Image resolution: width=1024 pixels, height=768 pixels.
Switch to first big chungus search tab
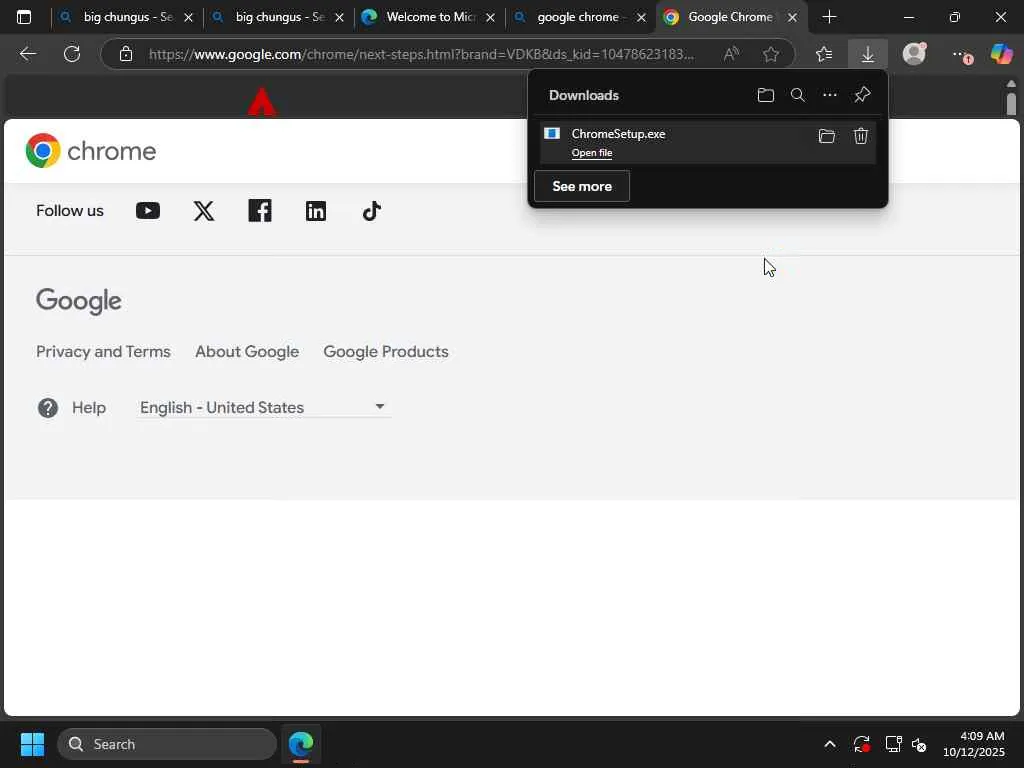pyautogui.click(x=127, y=18)
